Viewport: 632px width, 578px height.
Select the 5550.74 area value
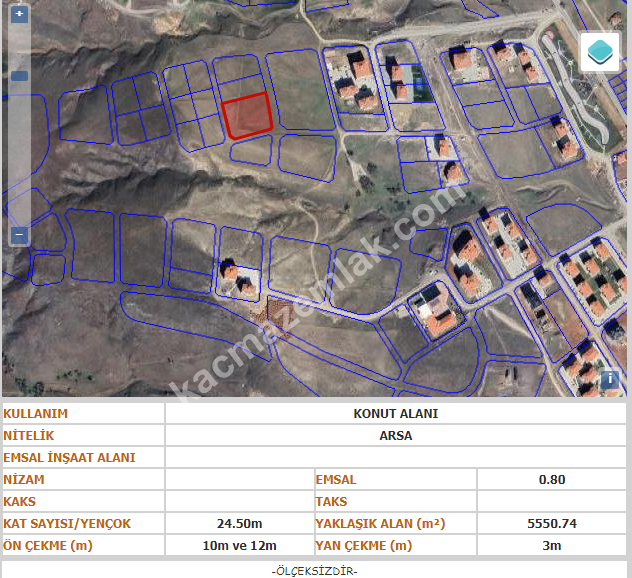(551, 523)
